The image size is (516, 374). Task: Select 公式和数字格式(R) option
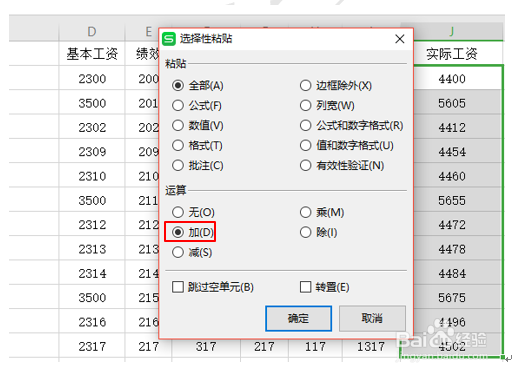point(351,126)
